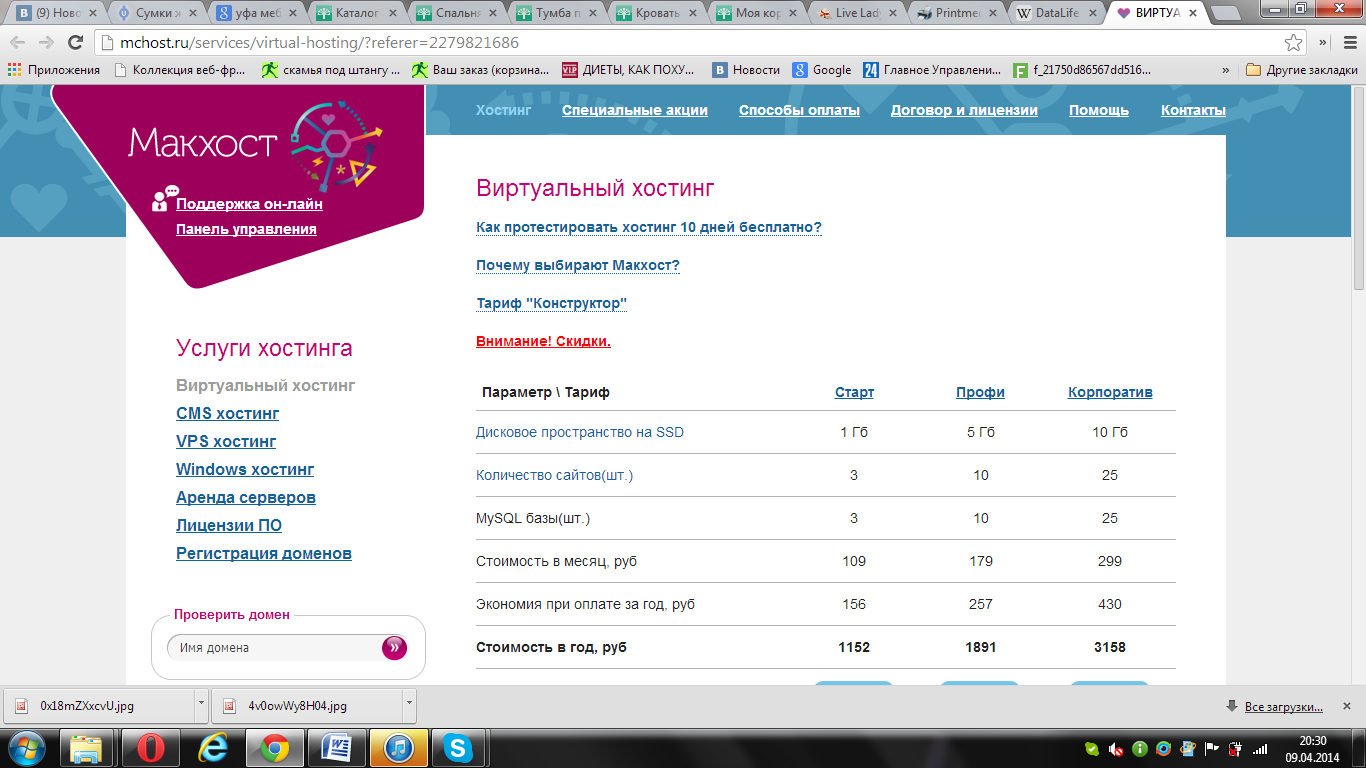Open the Корпоратив tariff column header
The width and height of the screenshot is (1366, 768).
pyautogui.click(x=1110, y=392)
